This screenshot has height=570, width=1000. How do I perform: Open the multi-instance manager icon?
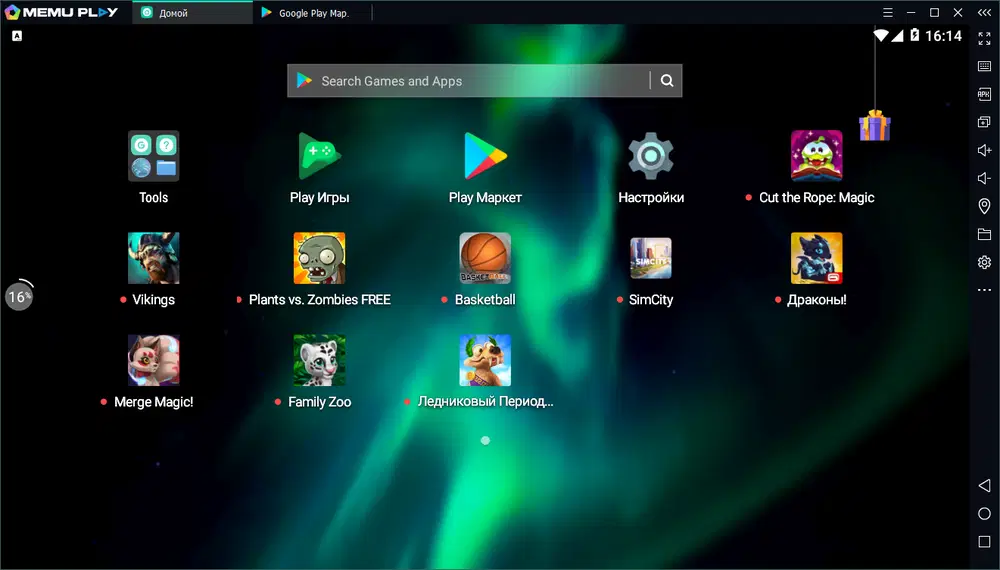[984, 122]
